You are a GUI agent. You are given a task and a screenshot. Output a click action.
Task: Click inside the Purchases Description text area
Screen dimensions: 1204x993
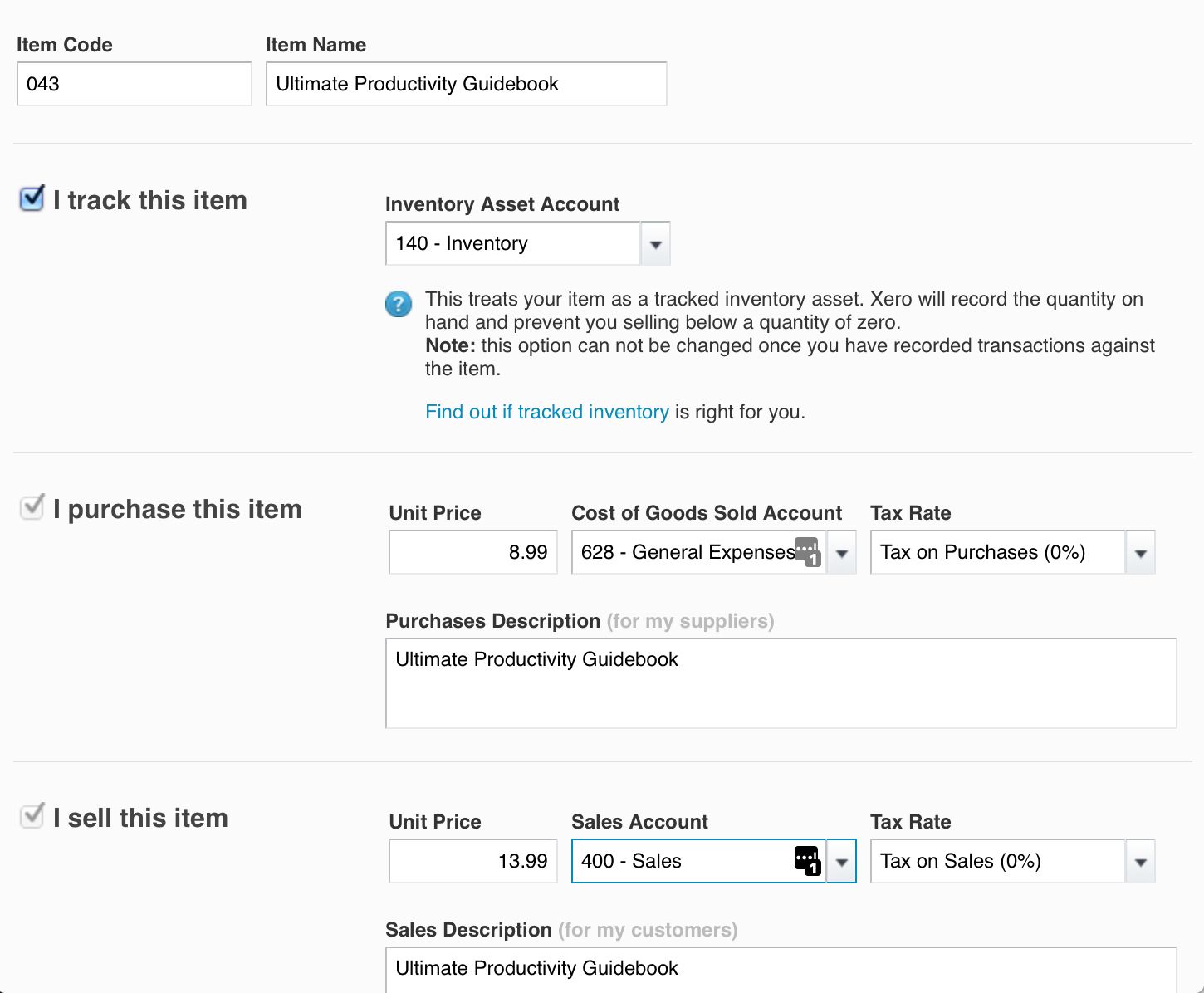tap(781, 683)
